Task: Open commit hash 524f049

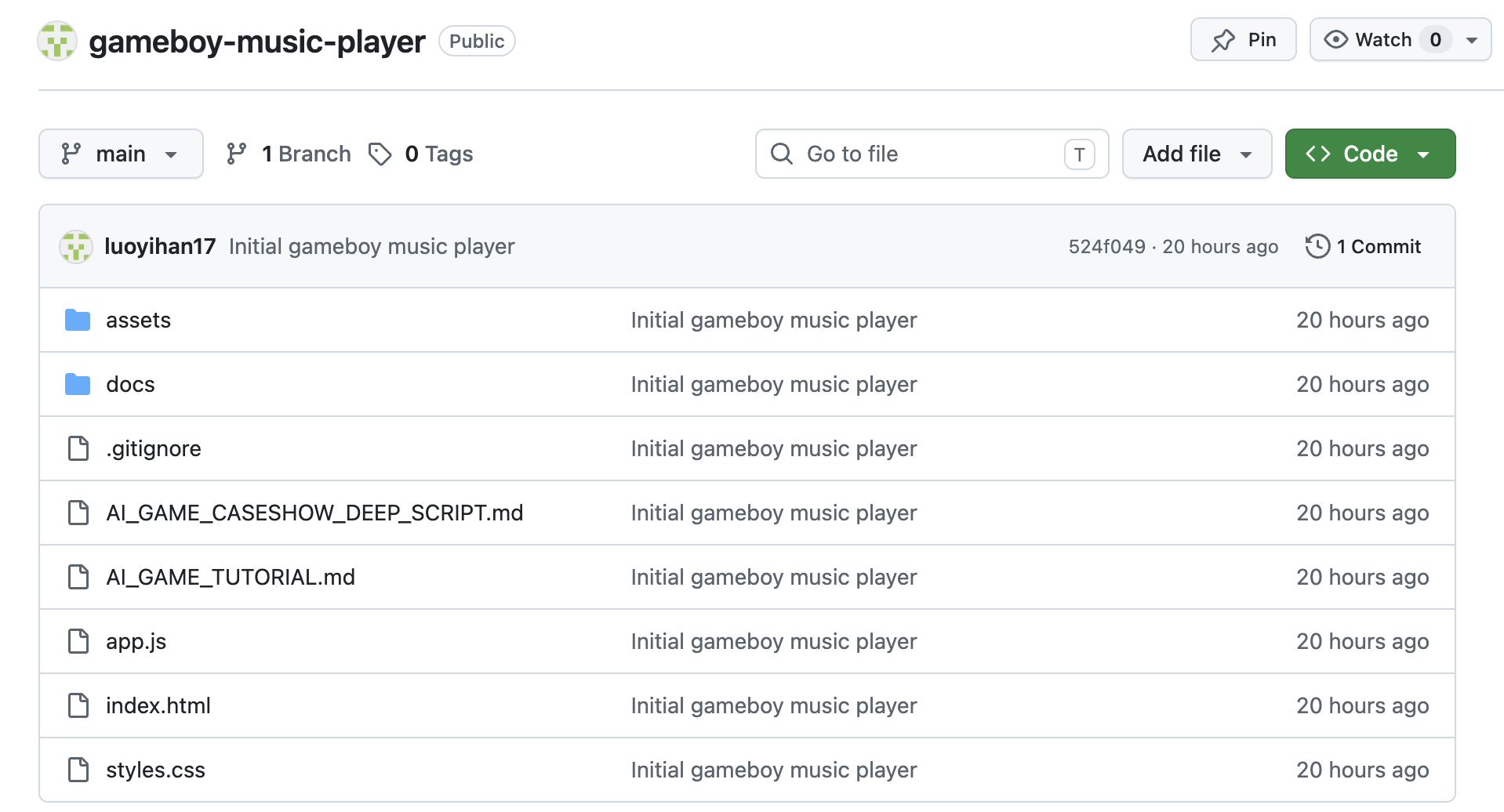Action: 1106,246
